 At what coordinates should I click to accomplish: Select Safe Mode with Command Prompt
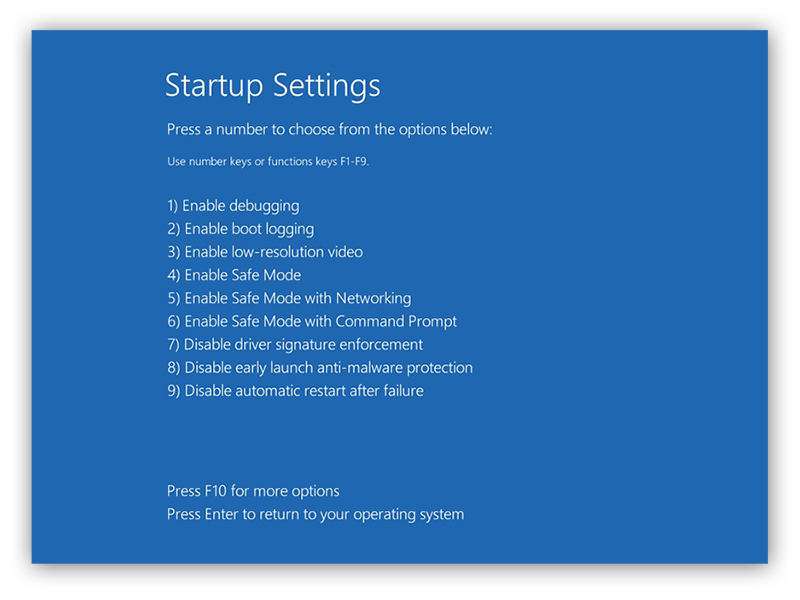point(312,321)
